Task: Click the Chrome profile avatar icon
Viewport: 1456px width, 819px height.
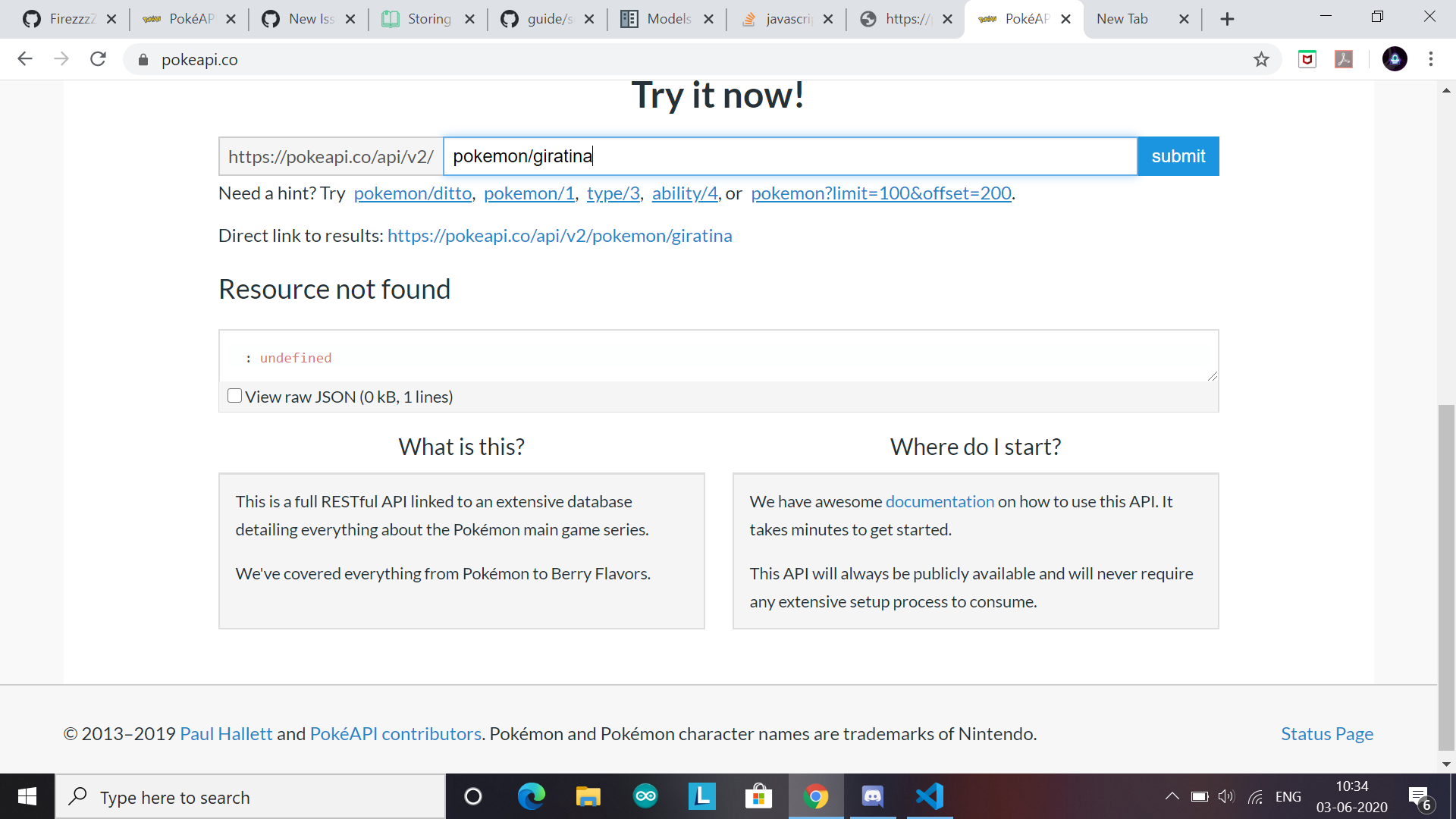Action: (1394, 59)
